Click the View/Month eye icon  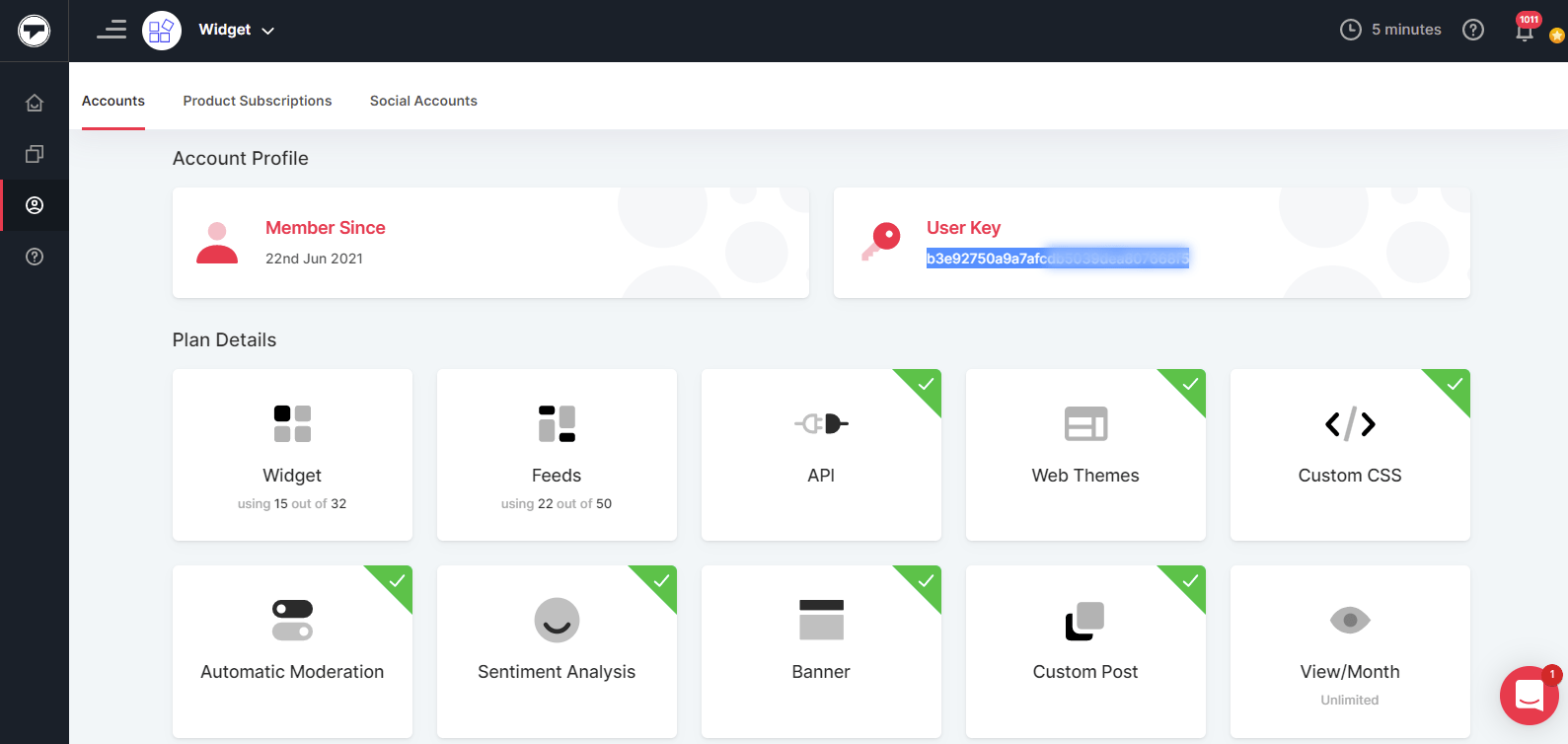pos(1350,621)
